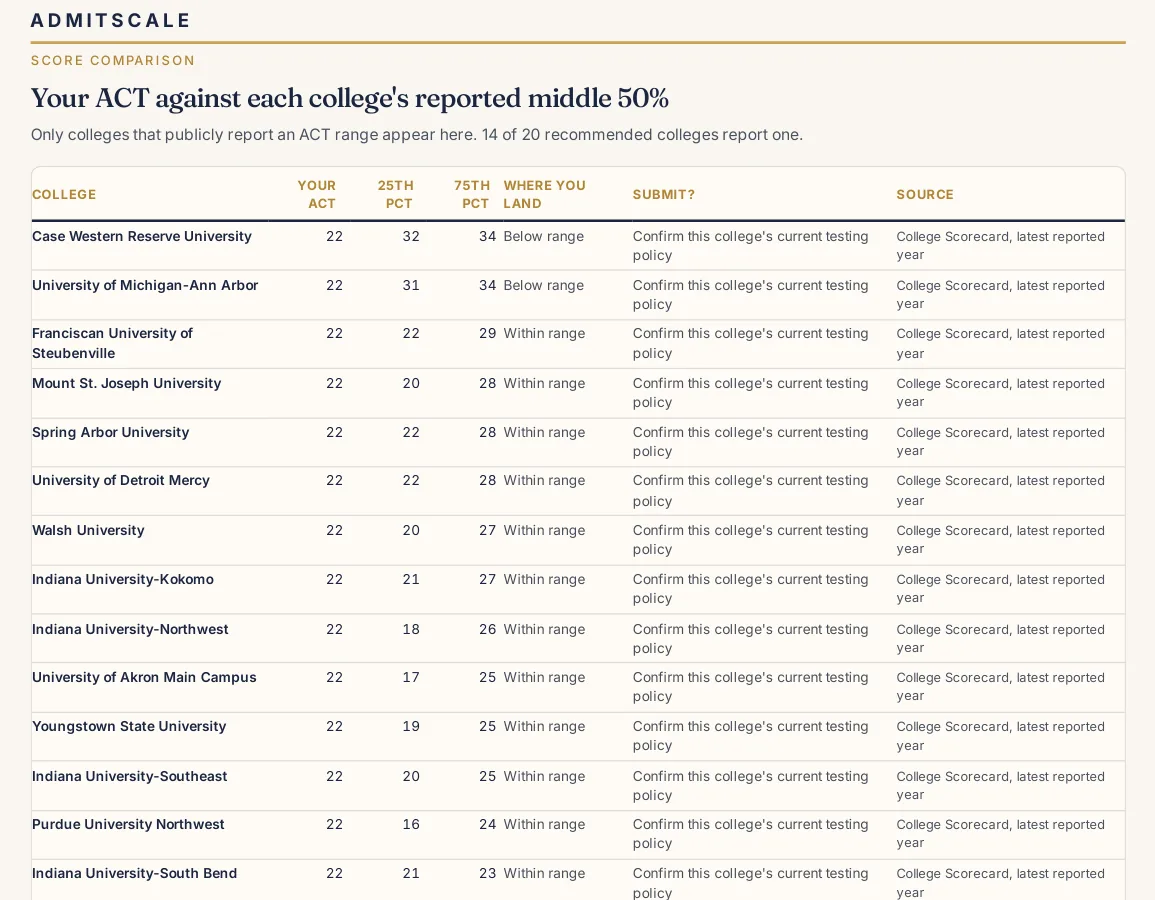The width and height of the screenshot is (1155, 900).
Task: Select Indiana University-South Bend name
Action: 134,873
